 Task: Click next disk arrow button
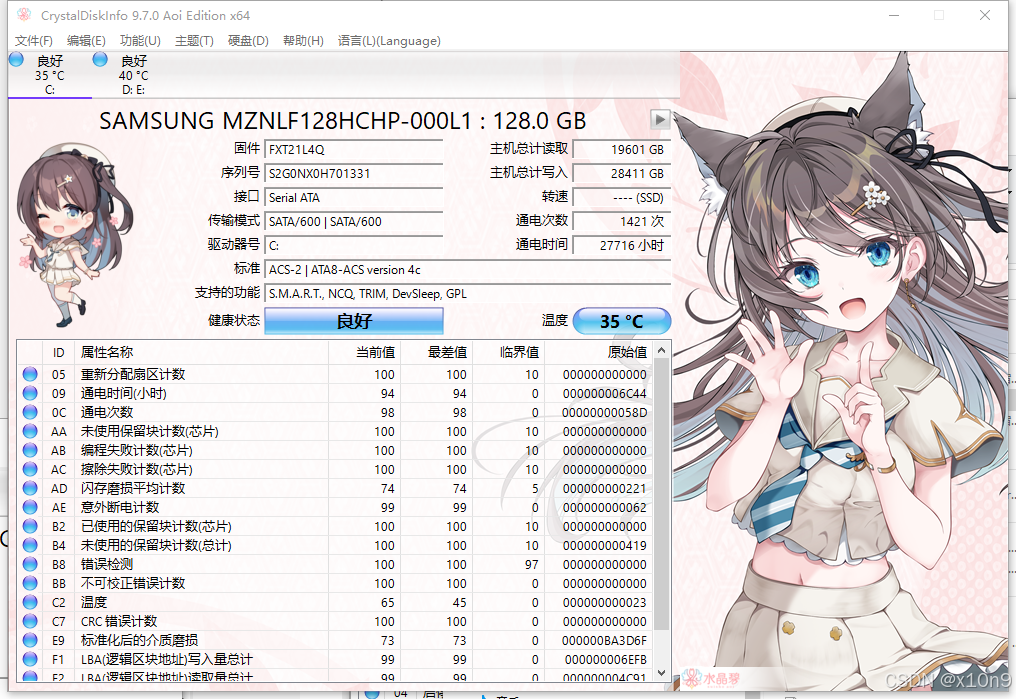tap(660, 120)
